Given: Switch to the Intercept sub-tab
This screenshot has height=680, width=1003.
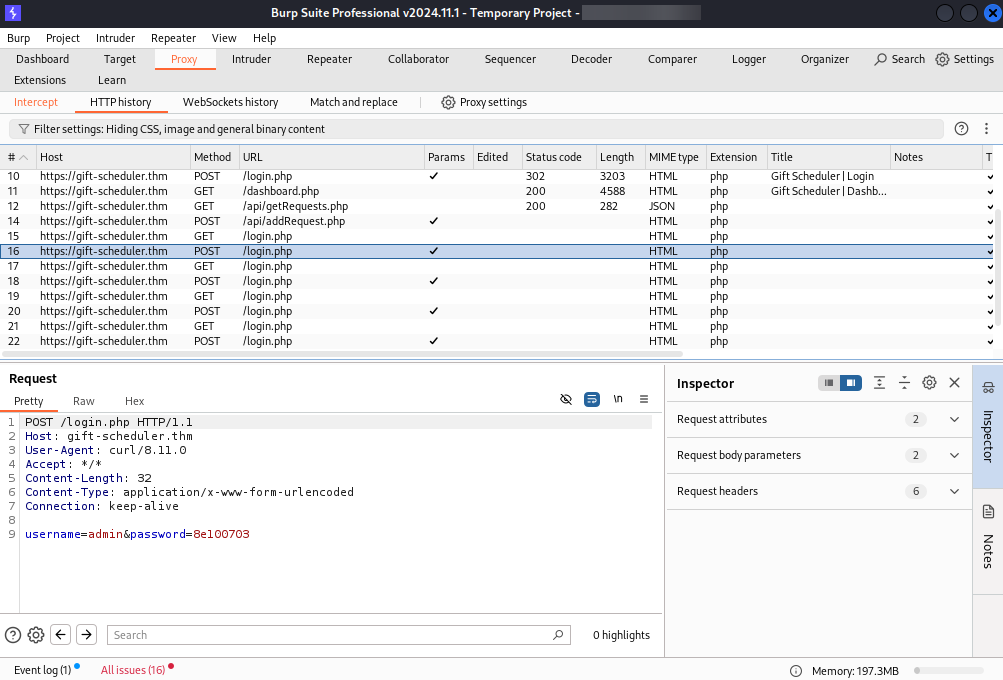Looking at the screenshot, I should pos(36,102).
